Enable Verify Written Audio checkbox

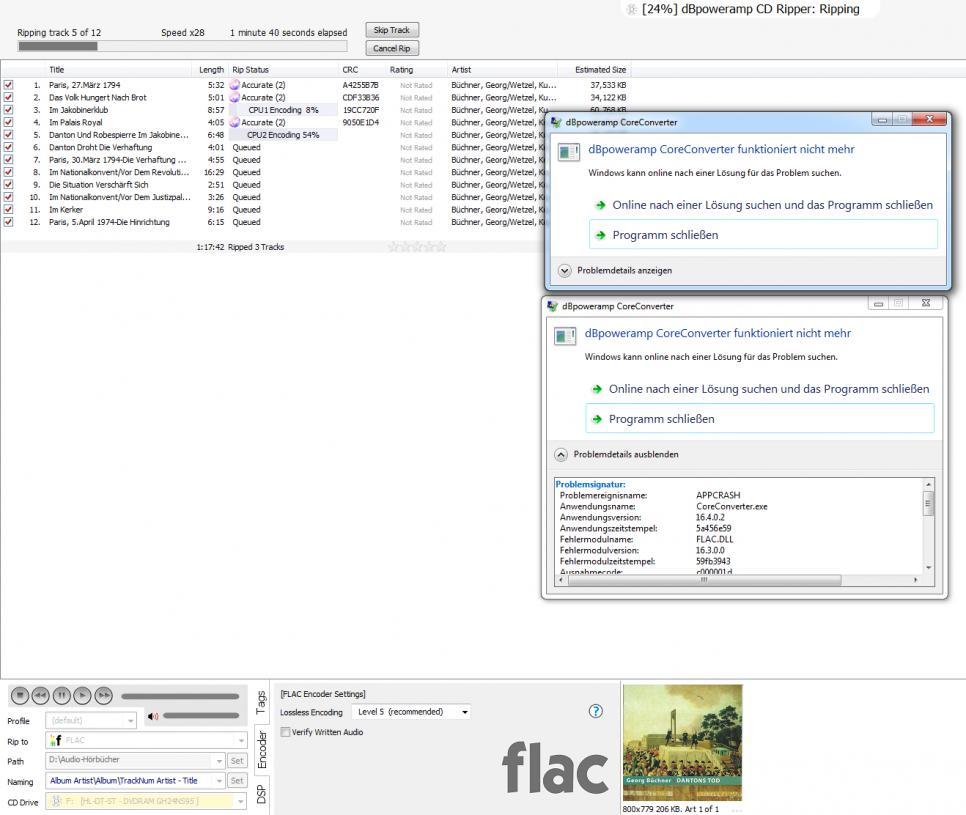coord(286,732)
